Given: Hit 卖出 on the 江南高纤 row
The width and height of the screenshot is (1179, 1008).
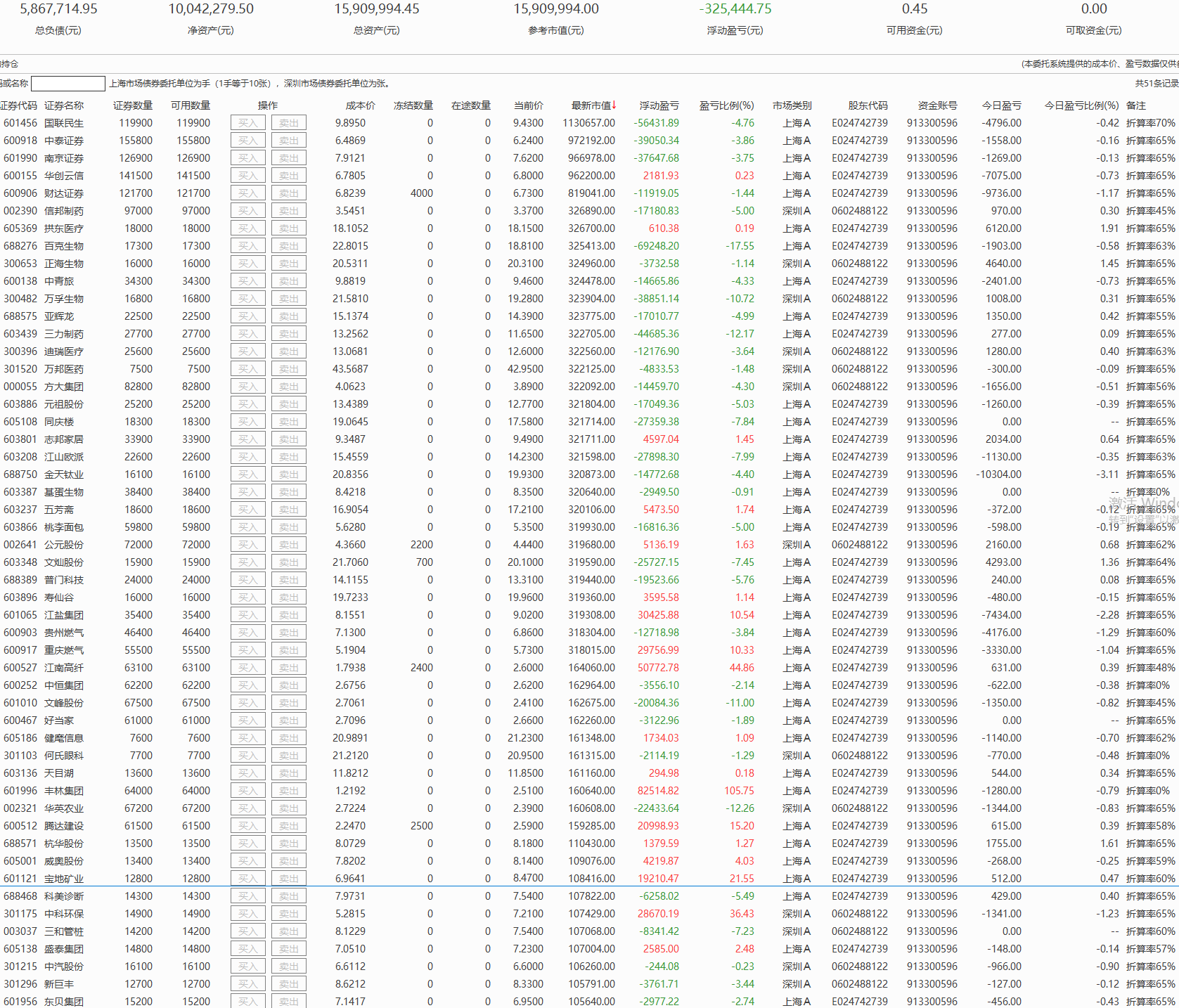Looking at the screenshot, I should 288,668.
